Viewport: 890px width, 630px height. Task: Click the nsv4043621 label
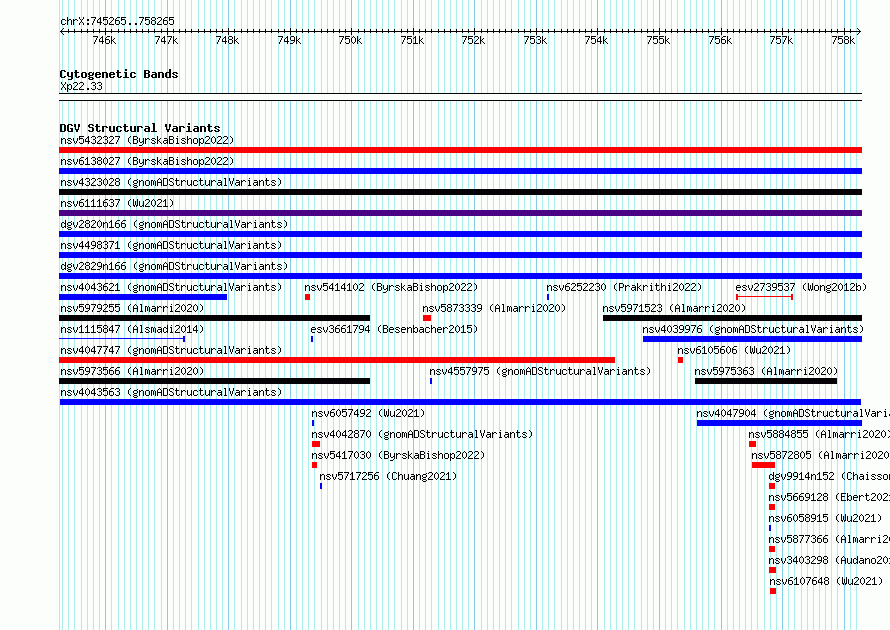(171, 287)
